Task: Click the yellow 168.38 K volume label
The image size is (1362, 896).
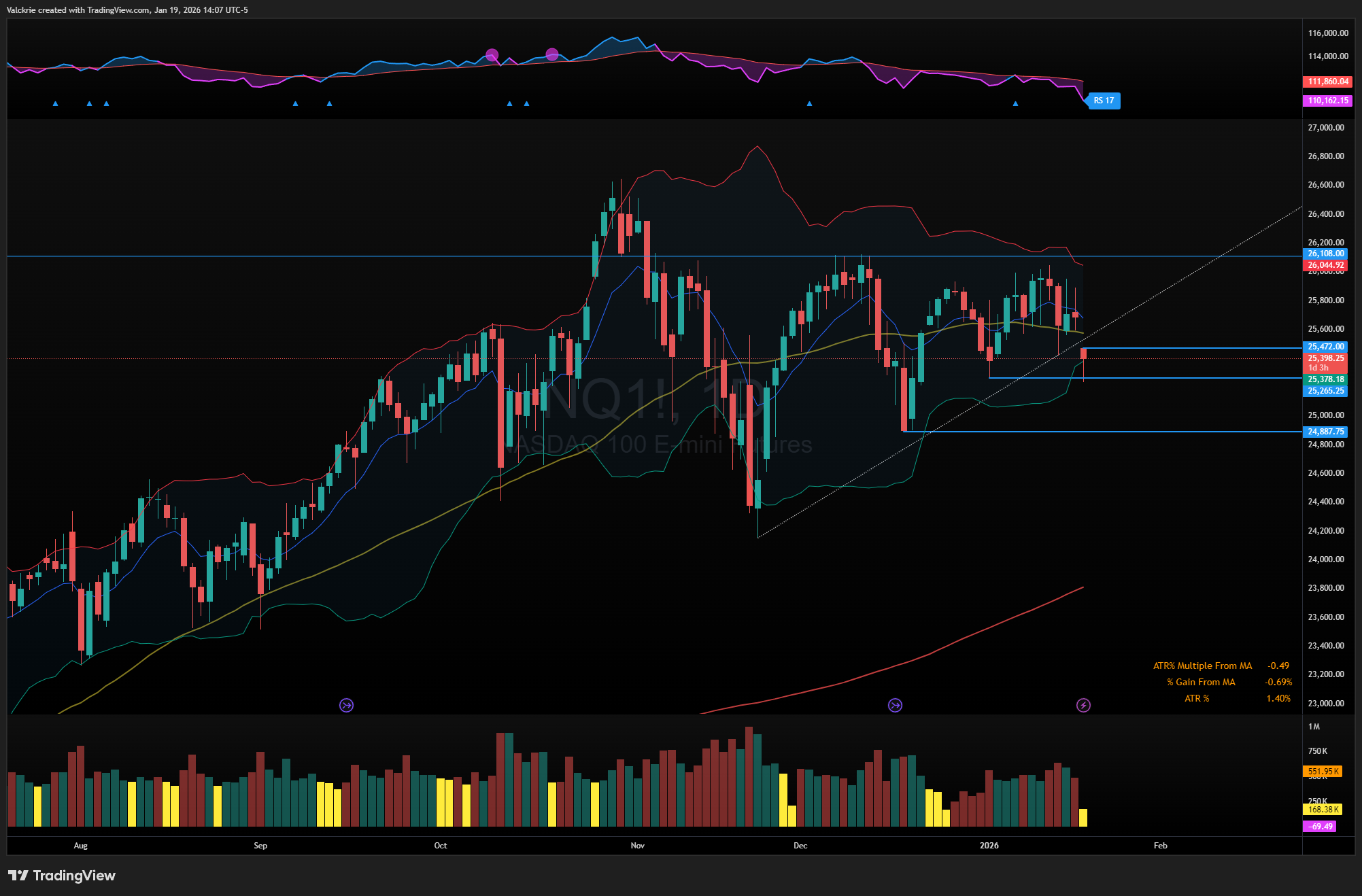Action: coord(1323,809)
